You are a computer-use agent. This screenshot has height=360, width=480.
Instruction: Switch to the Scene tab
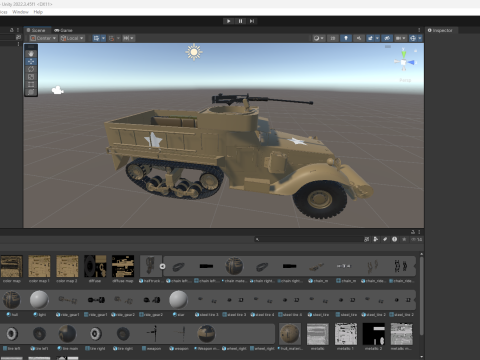[x=36, y=30]
